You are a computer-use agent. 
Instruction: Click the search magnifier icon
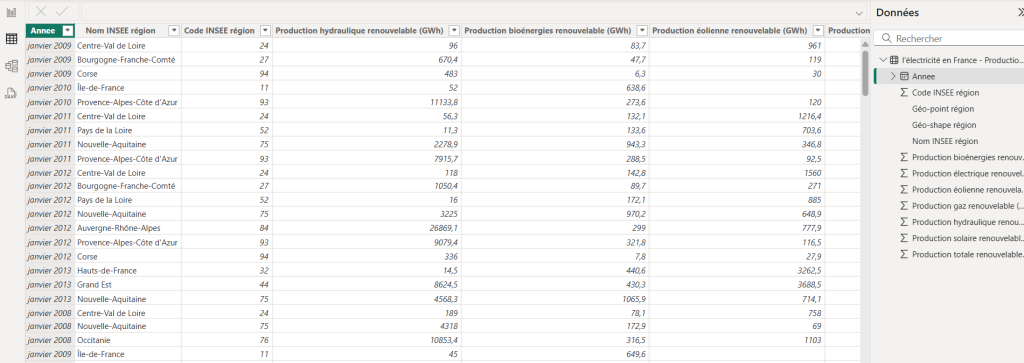[x=886, y=39]
